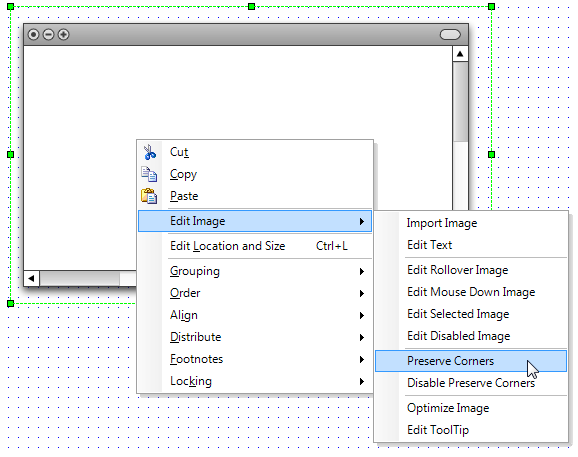The height and width of the screenshot is (457, 578).
Task: Click the scroll-left arrow in mock window
Action: 32,278
